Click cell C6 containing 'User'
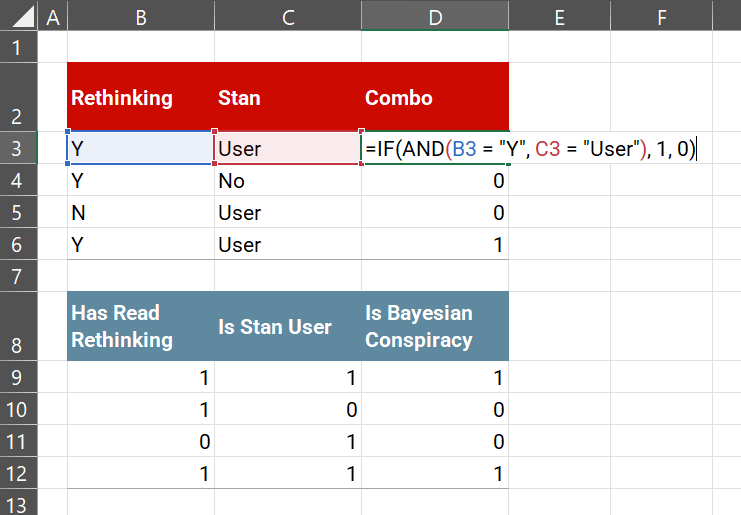The height and width of the screenshot is (515, 741). coord(288,244)
